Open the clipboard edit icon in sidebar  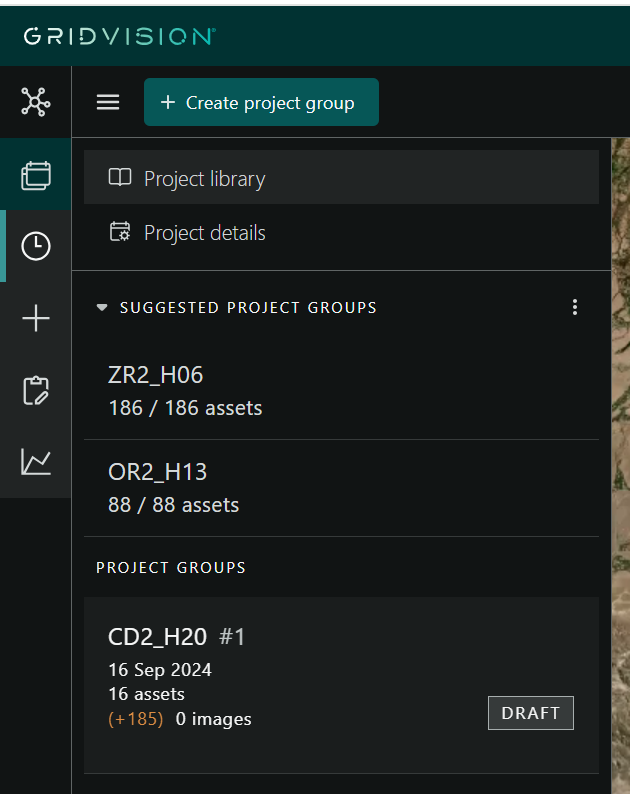point(35,390)
